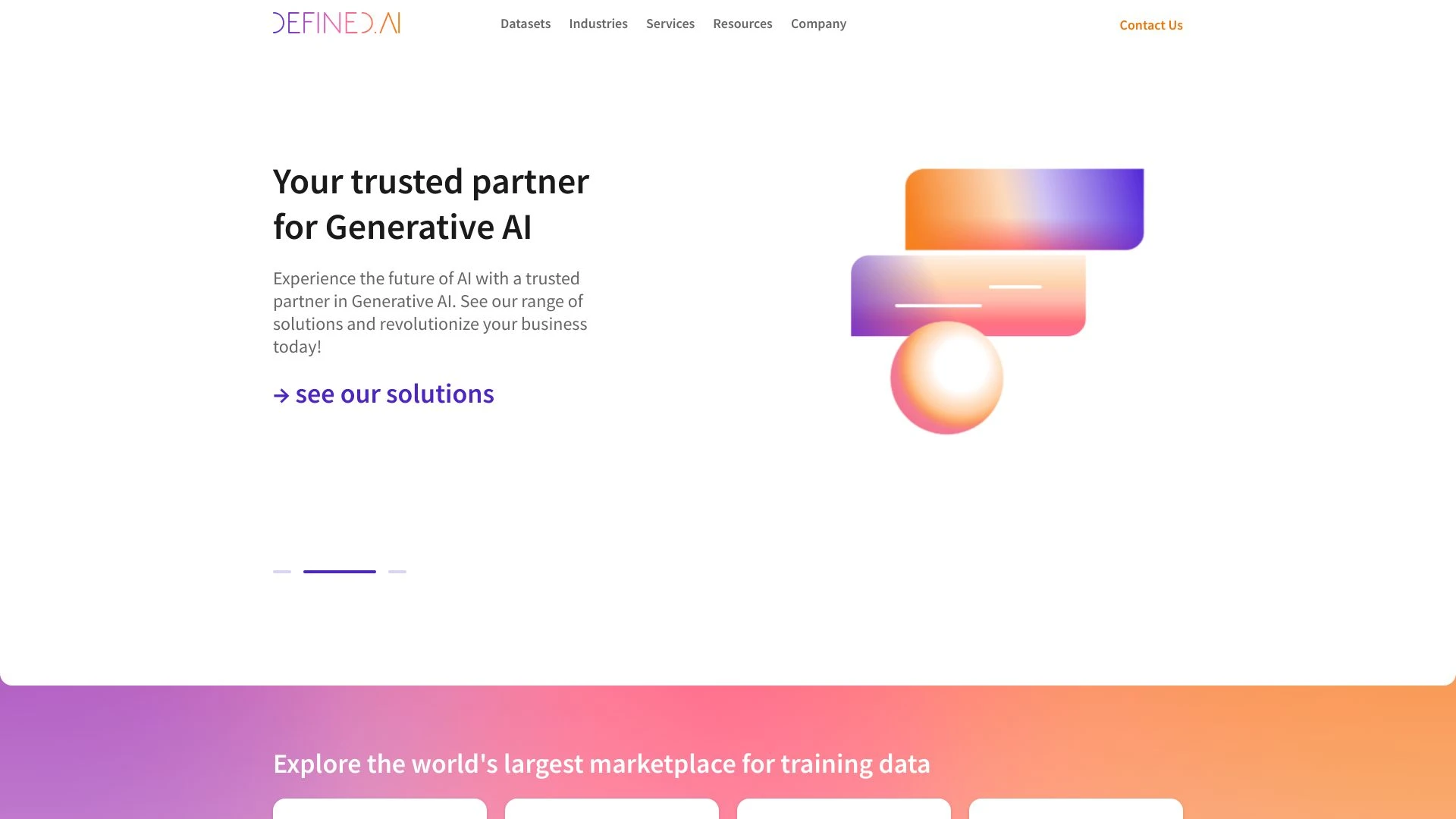The width and height of the screenshot is (1456, 819).
Task: Click the Services menu item
Action: pyautogui.click(x=670, y=23)
